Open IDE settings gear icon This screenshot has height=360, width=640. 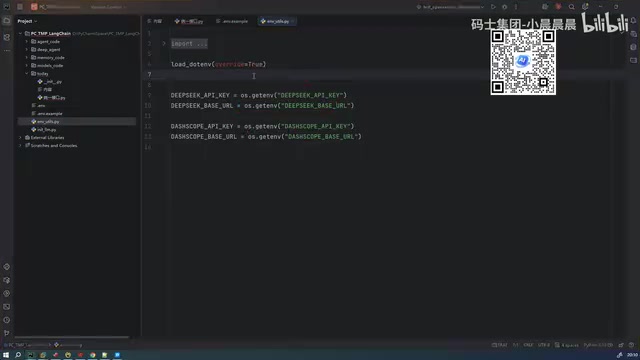click(585, 7)
